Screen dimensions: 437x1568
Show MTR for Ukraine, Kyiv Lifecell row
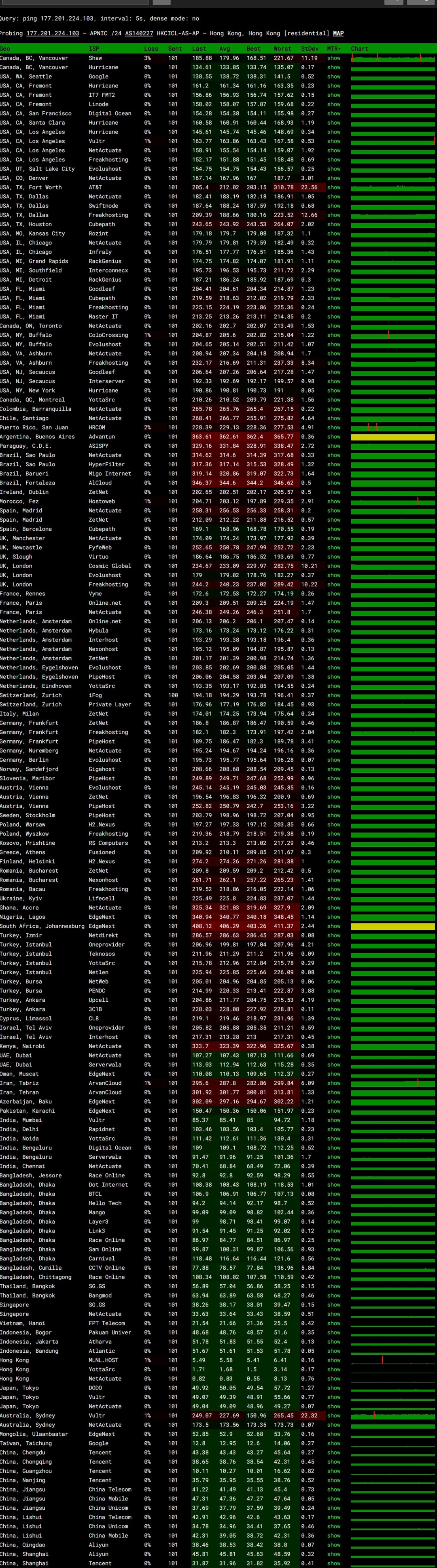333,899
